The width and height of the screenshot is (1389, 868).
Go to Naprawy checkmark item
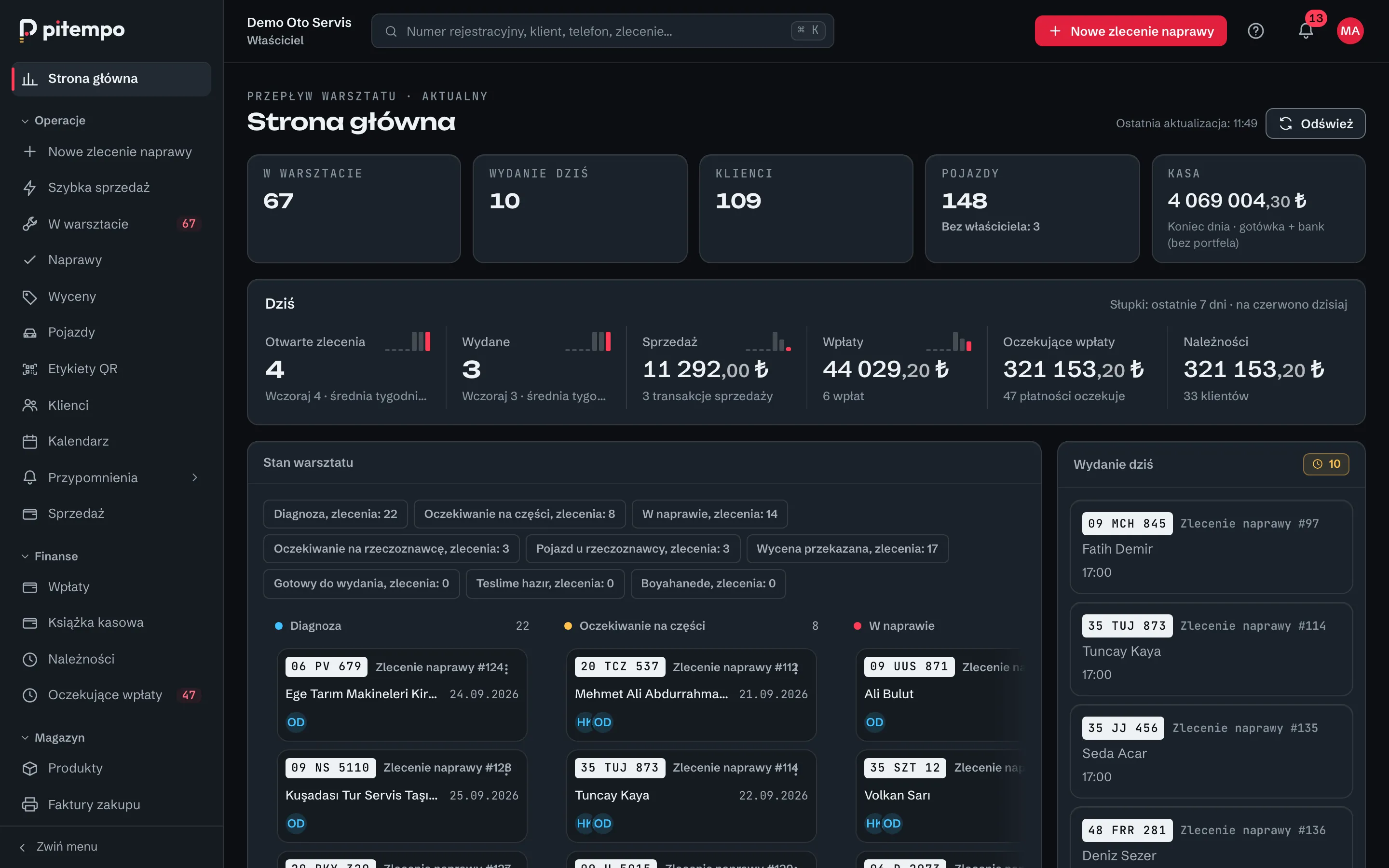point(111,260)
